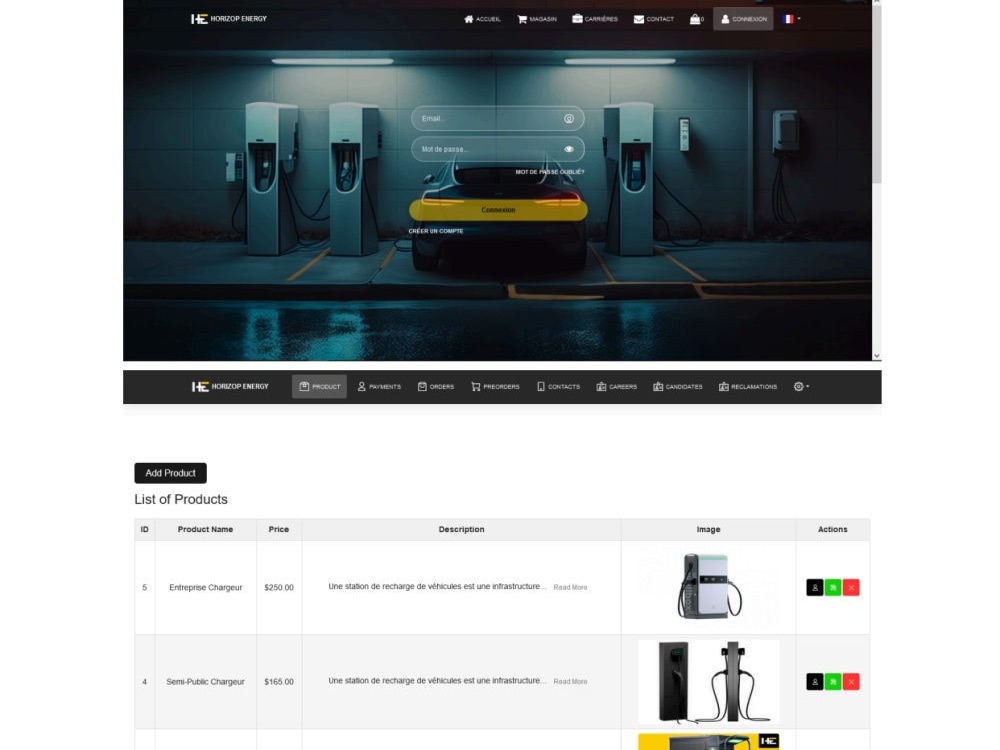Open the Payments section
This screenshot has height=750, width=1000.
point(379,386)
